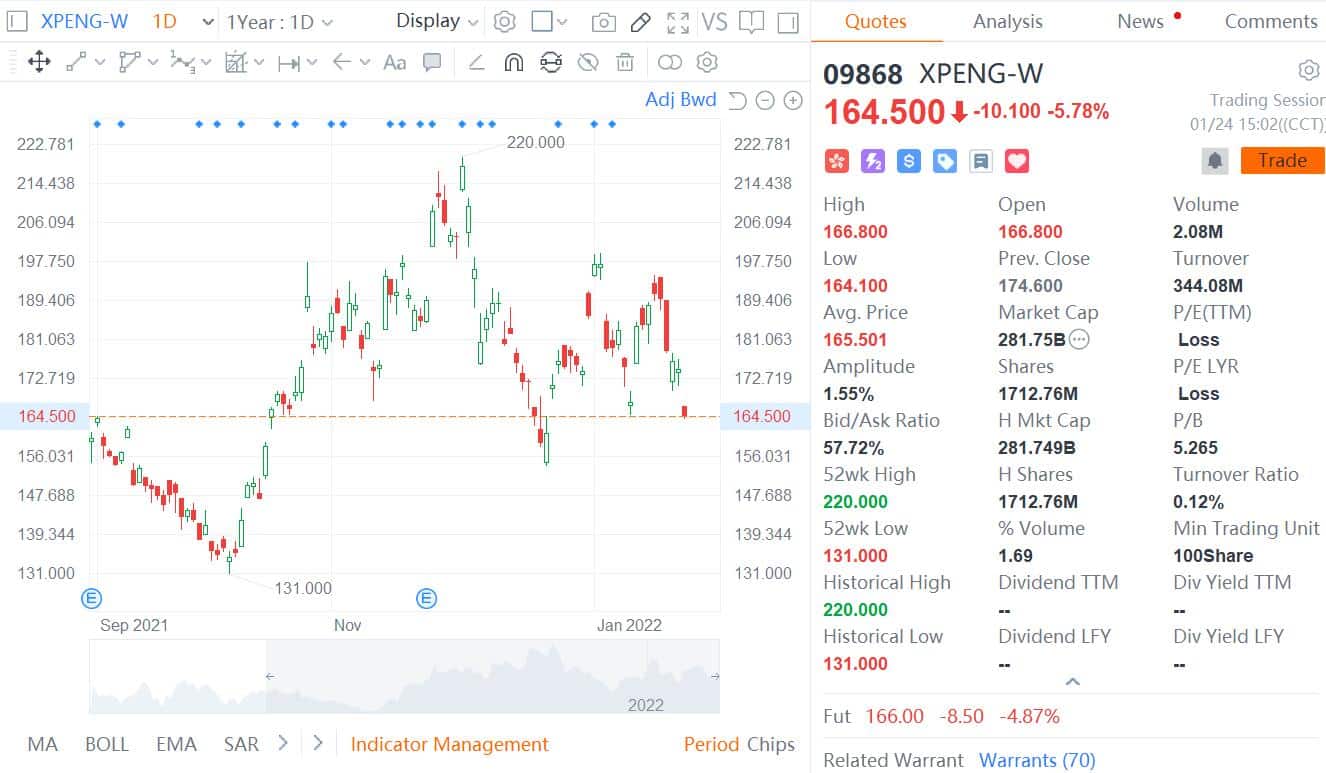Switch to the Analysis tab

click(1007, 21)
